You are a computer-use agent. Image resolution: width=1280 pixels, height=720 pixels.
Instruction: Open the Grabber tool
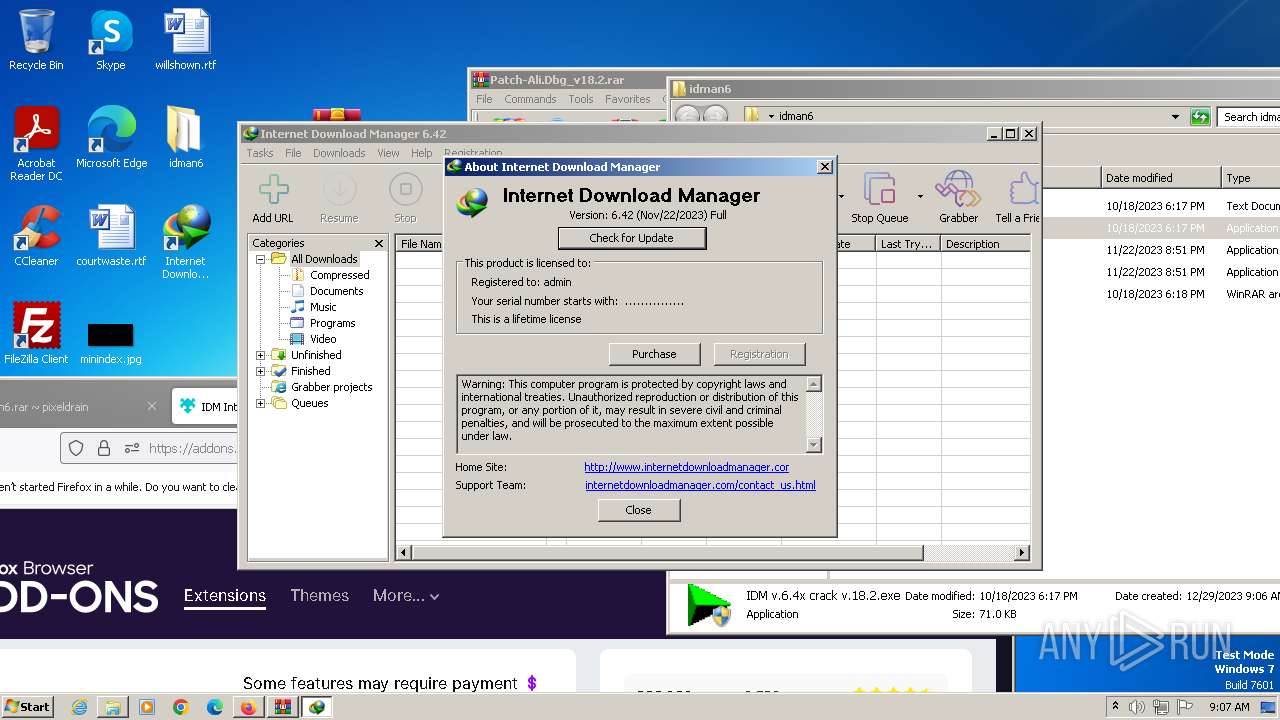958,198
